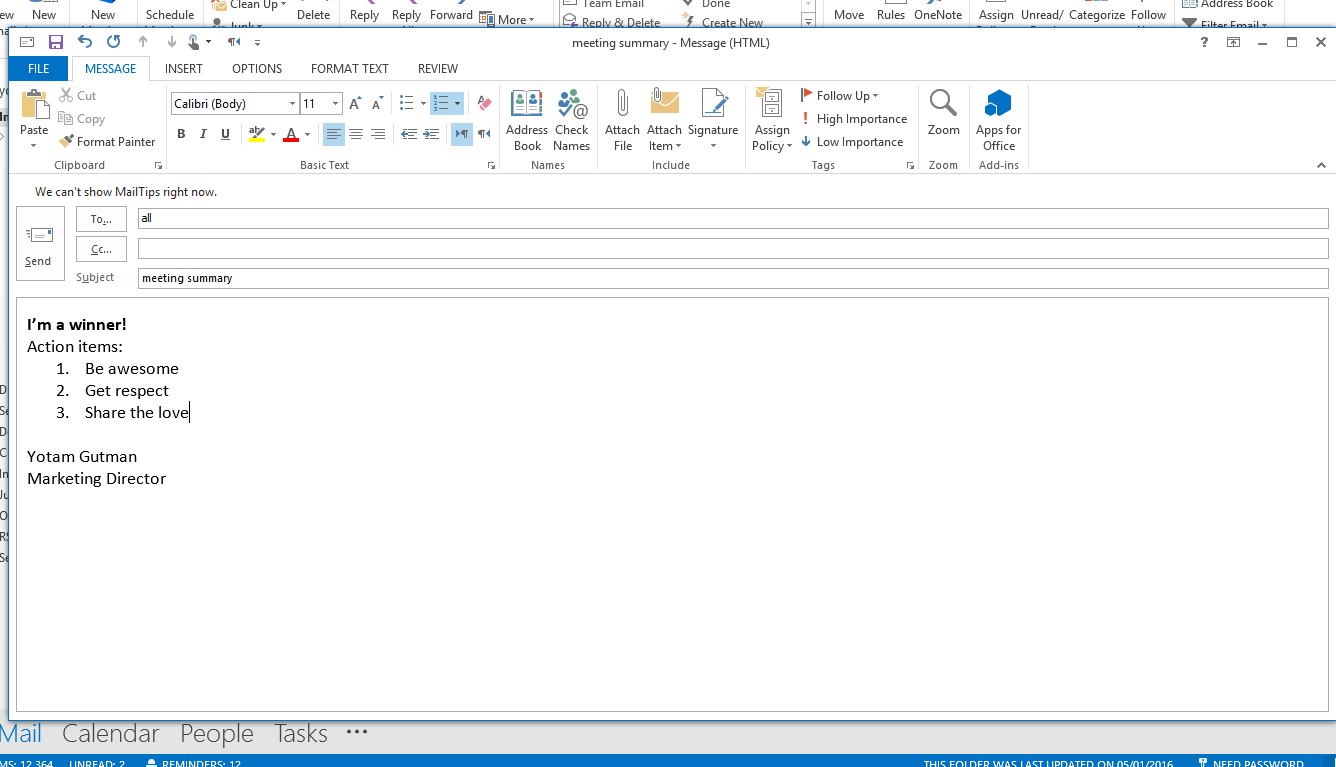This screenshot has height=767, width=1336.
Task: Toggle italic formatting
Action: point(203,134)
